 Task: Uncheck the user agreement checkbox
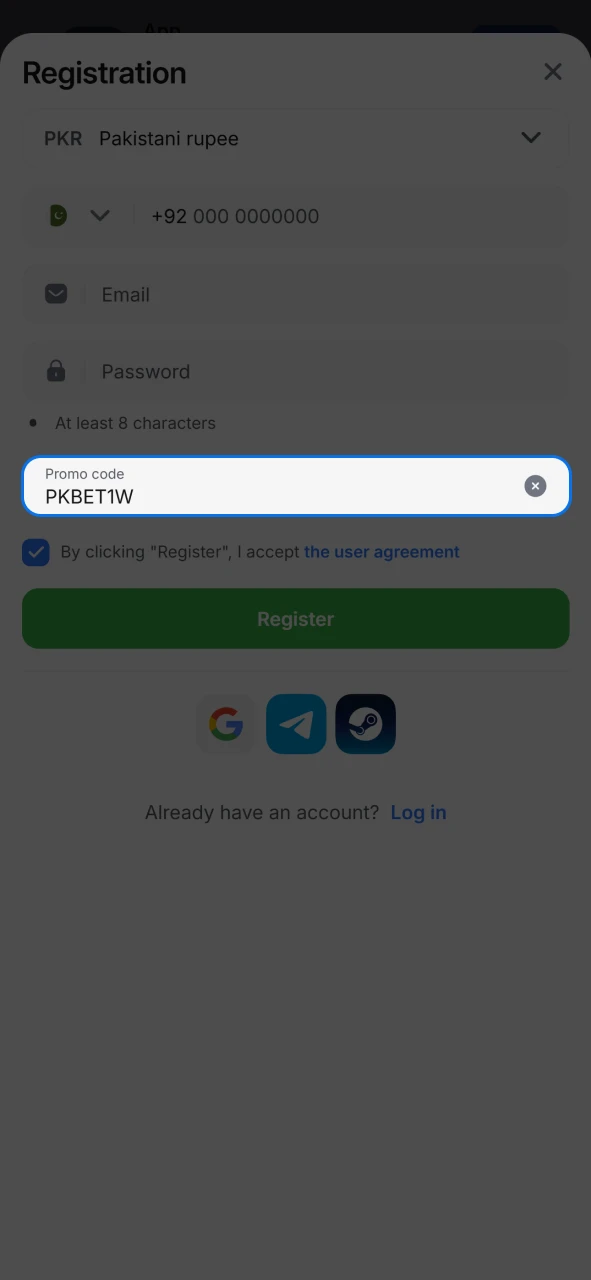tap(36, 552)
